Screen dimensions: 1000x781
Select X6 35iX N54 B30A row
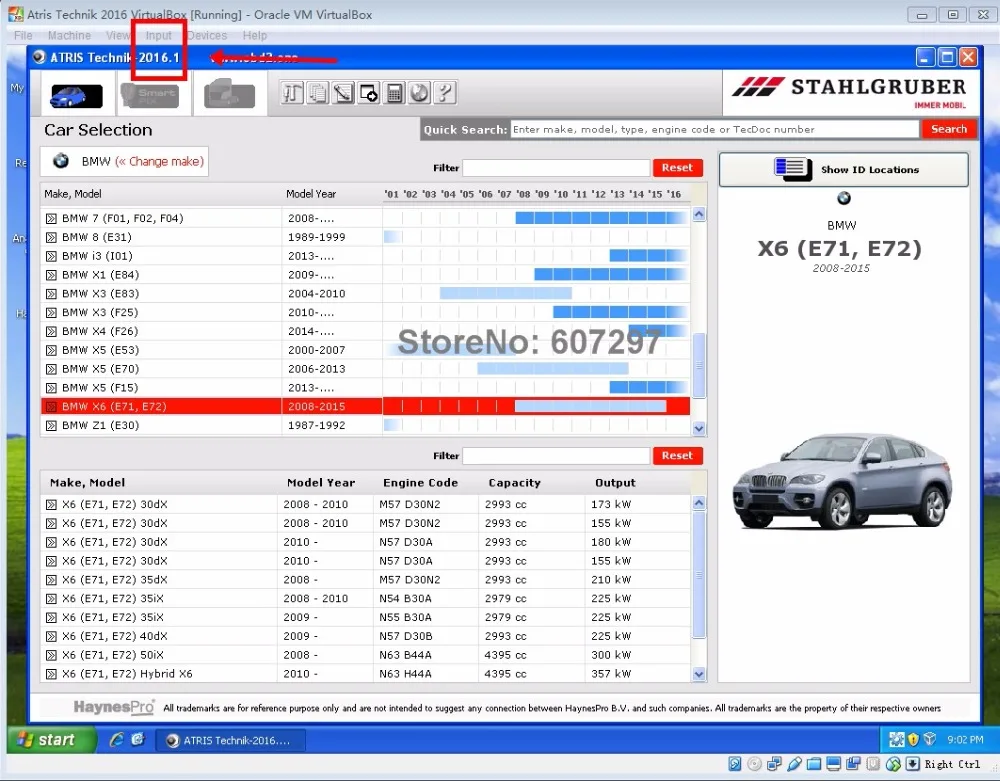(365, 599)
